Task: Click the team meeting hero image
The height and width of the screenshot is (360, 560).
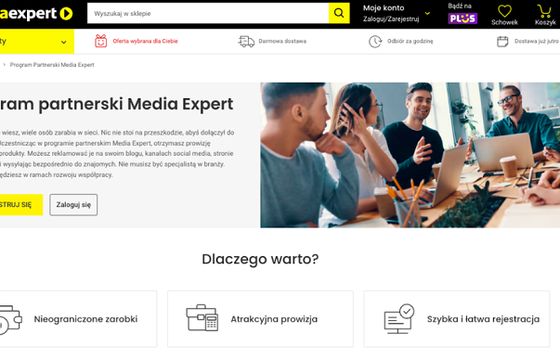Action: 410,155
